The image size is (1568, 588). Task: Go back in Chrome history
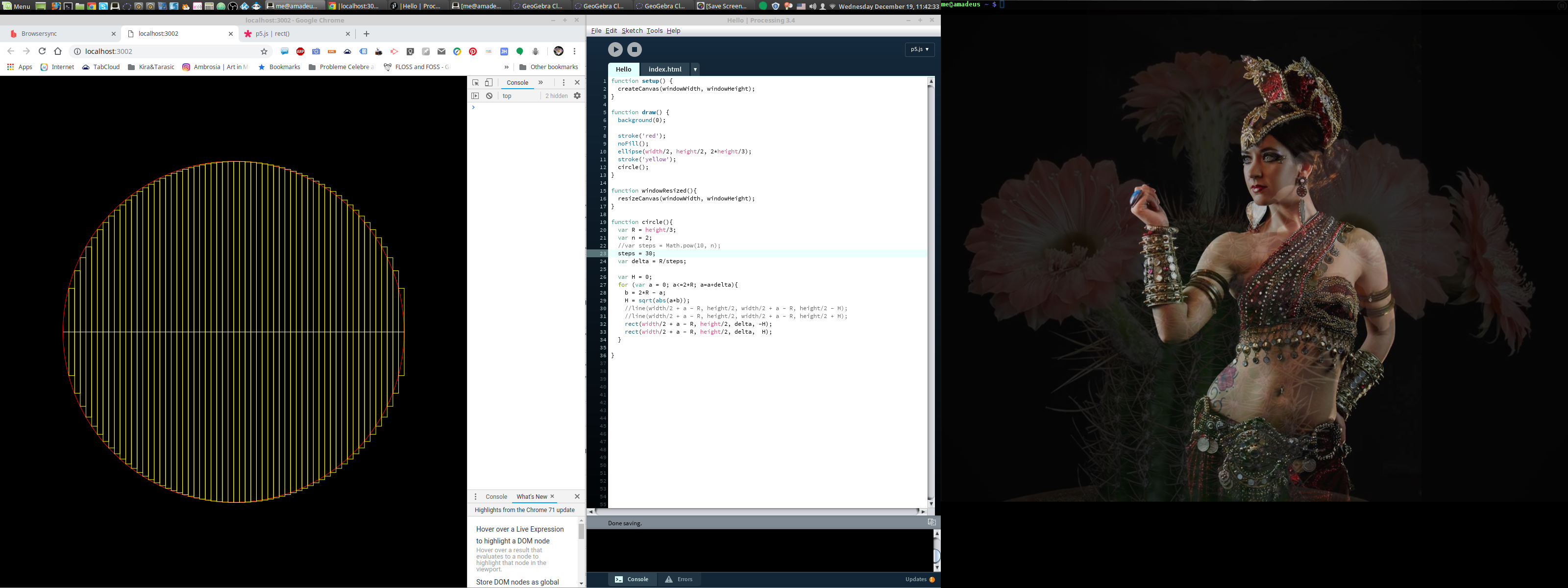coord(11,51)
